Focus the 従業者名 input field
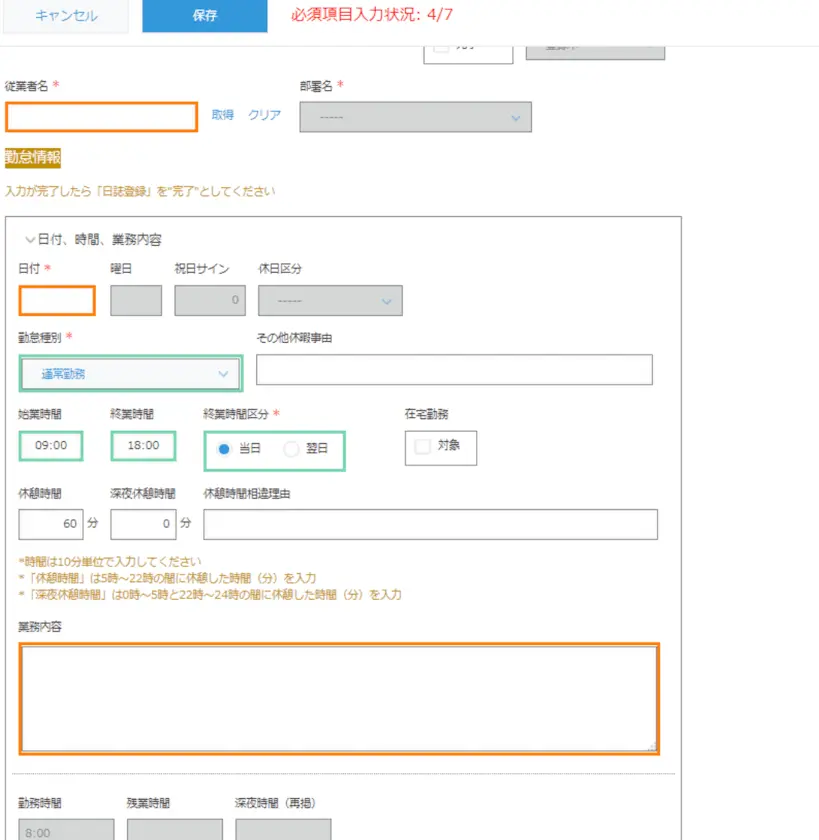 pyautogui.click(x=101, y=117)
